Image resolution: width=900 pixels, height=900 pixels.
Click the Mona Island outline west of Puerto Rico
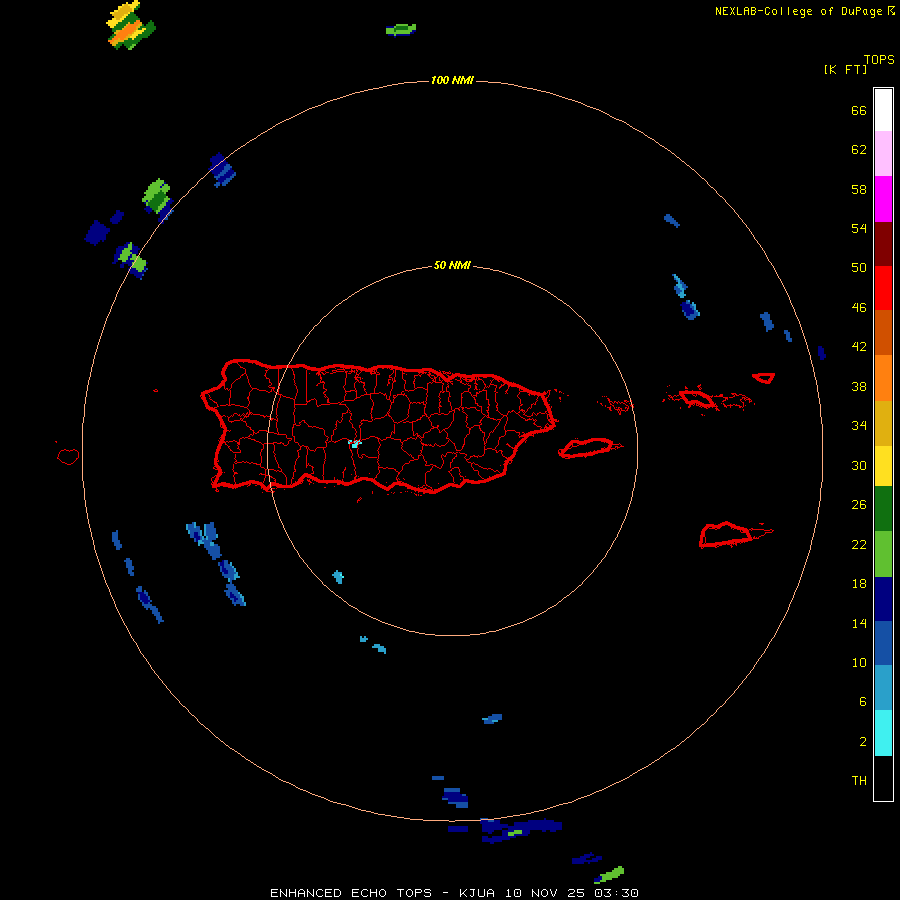click(68, 456)
